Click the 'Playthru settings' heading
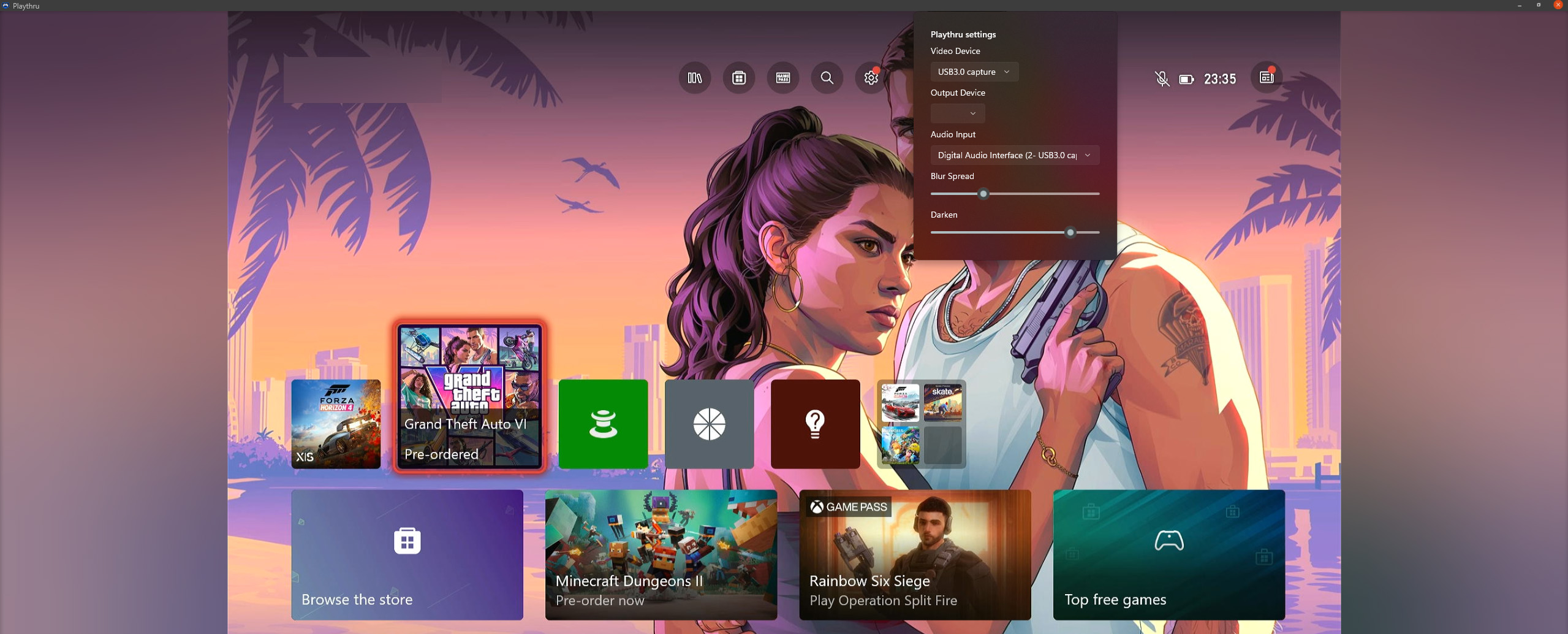Viewport: 1568px width, 634px height. pyautogui.click(x=963, y=34)
